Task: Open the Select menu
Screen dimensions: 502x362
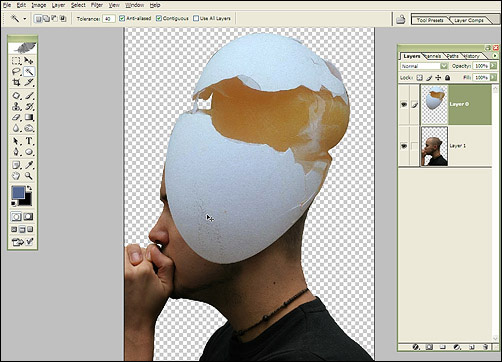Action: (78, 5)
